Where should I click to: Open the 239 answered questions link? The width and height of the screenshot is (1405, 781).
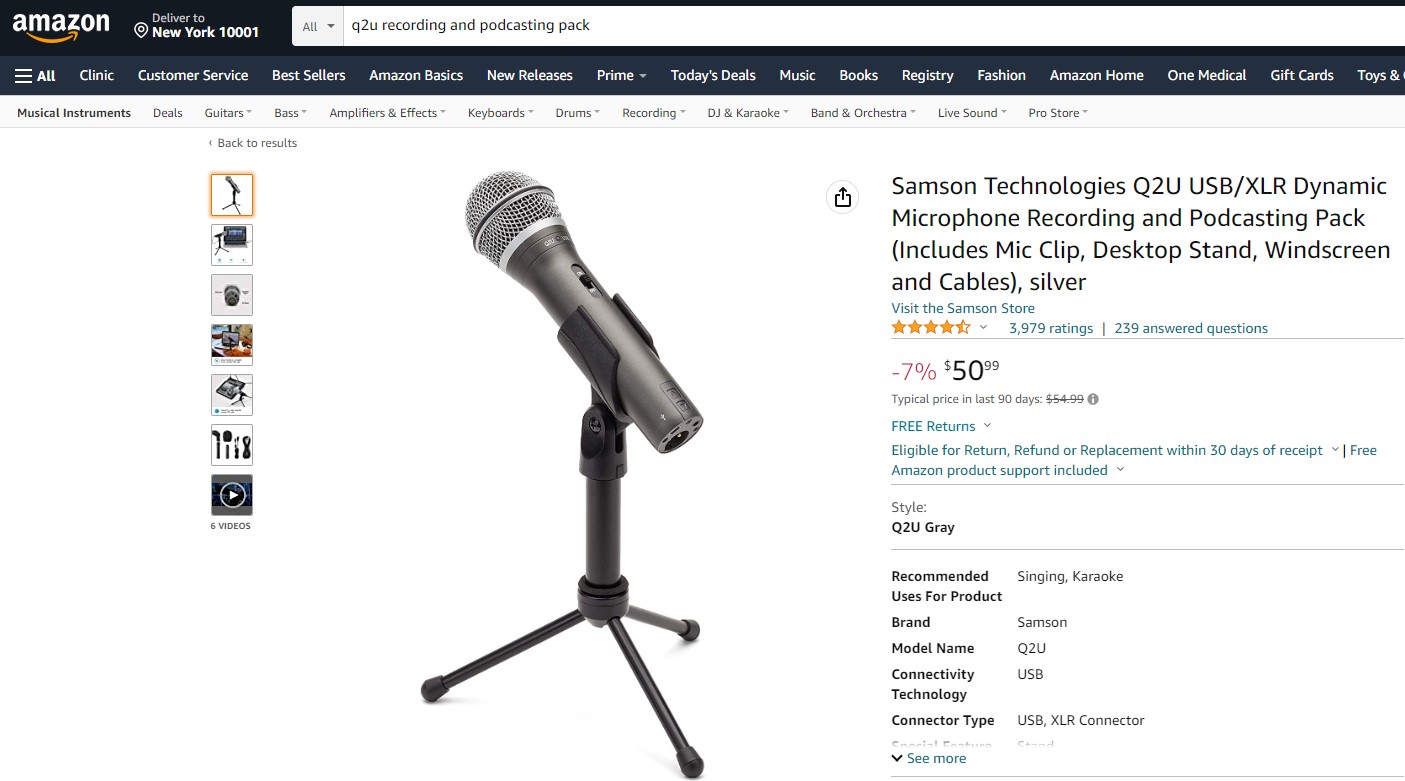pyautogui.click(x=1191, y=328)
